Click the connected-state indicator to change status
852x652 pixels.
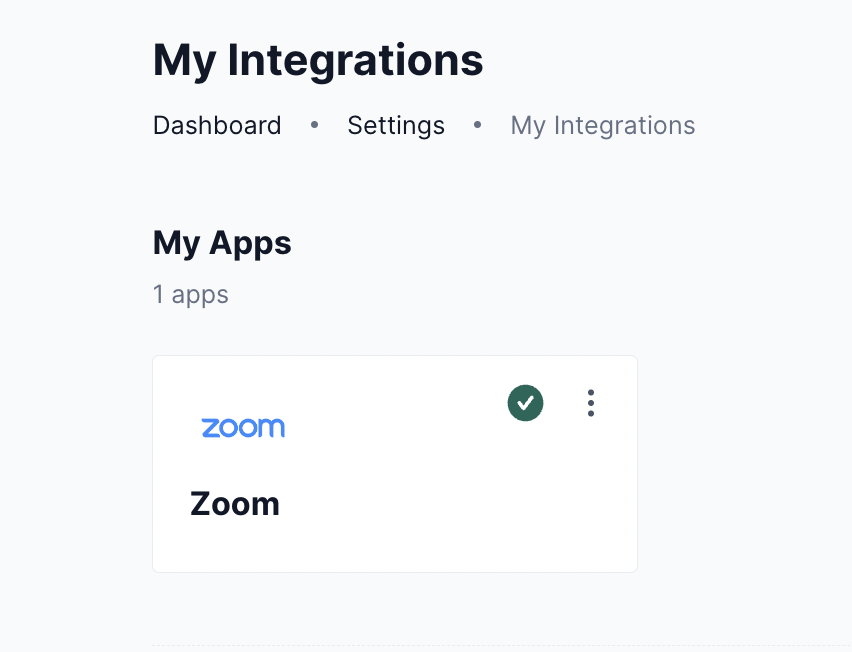[x=525, y=403]
